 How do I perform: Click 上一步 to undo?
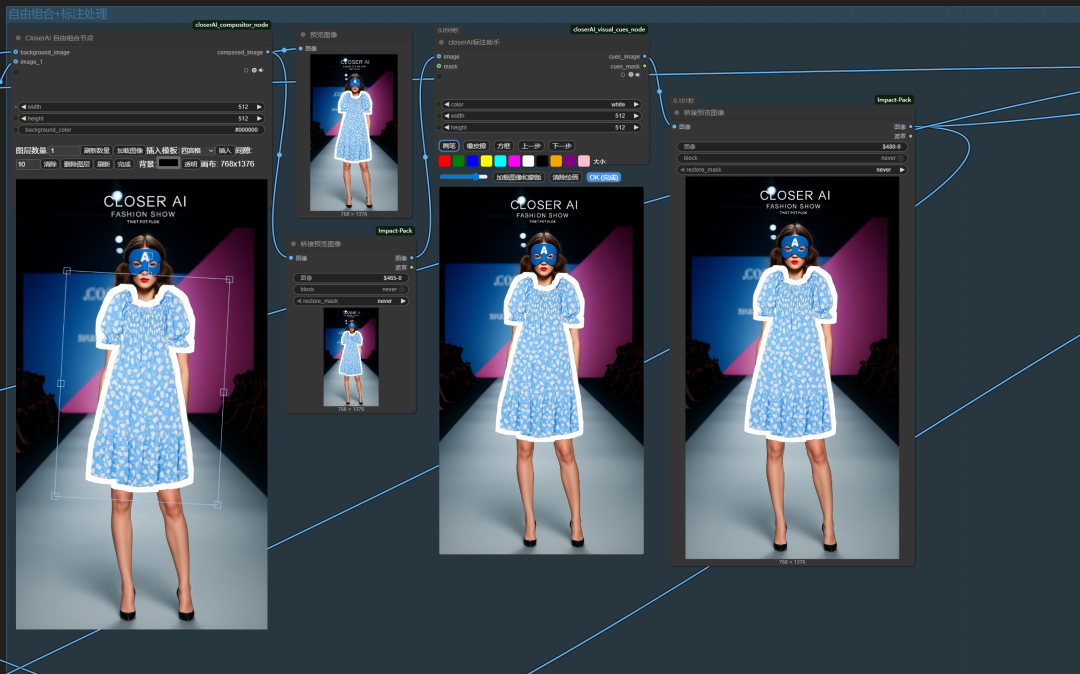coord(531,146)
